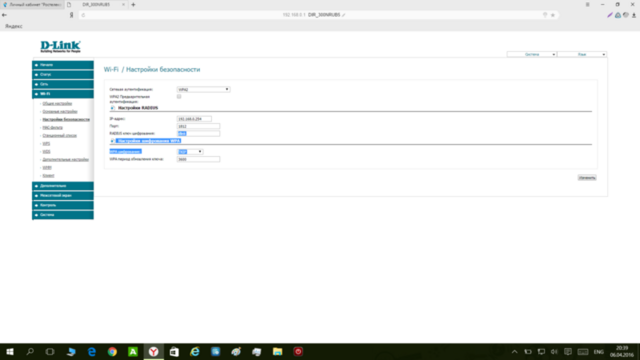Open the MAC-фильтр link under Wi-Fi
The height and width of the screenshot is (360, 640).
pyautogui.click(x=53, y=128)
